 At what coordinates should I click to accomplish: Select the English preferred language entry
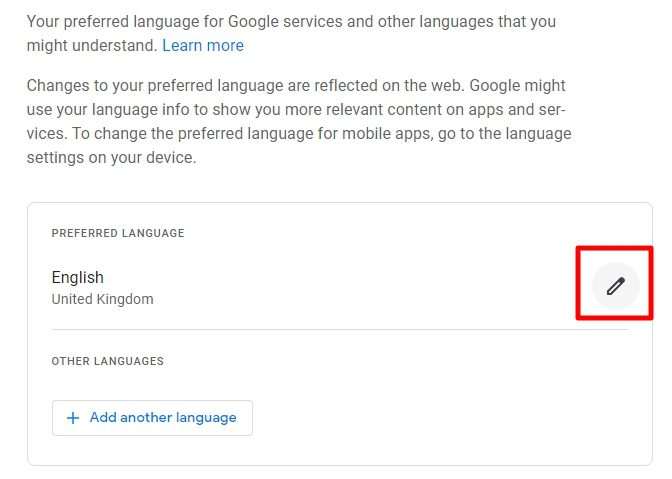78,277
